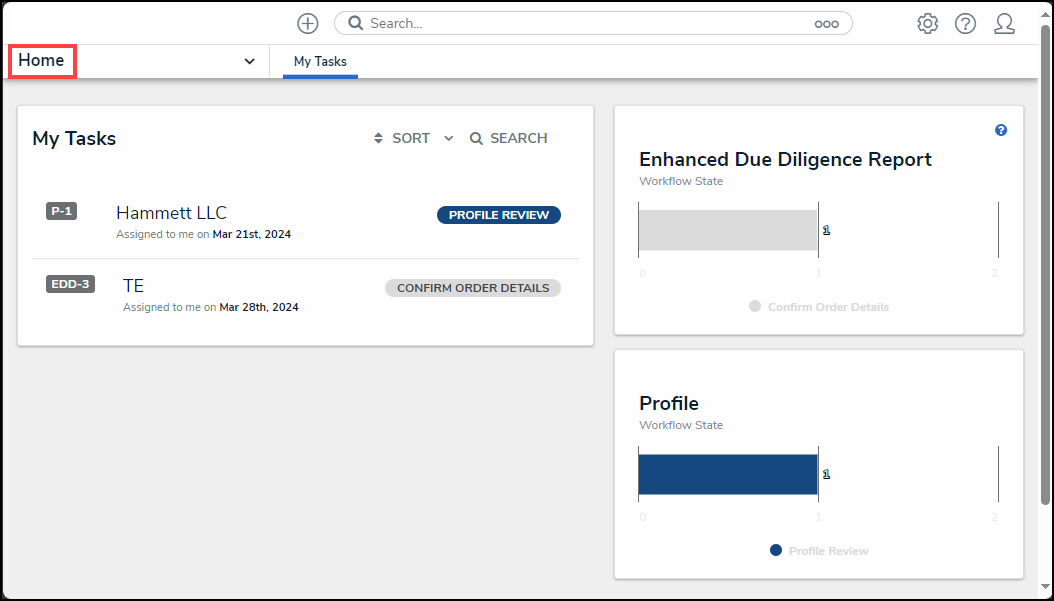The width and height of the screenshot is (1054, 601).
Task: Click the gray Confirm Order Details bar
Action: tap(728, 231)
